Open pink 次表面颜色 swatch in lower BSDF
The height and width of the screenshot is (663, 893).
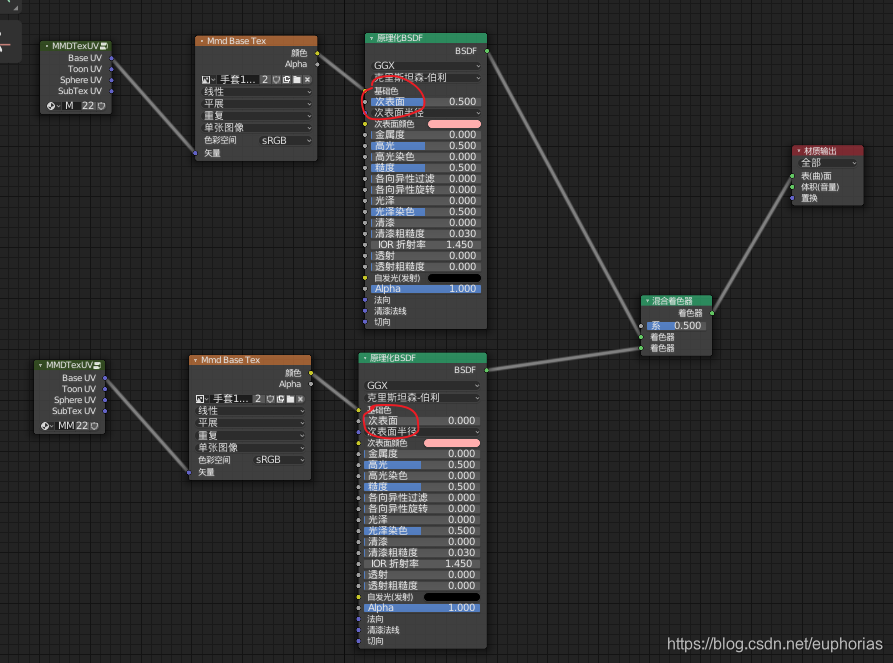452,443
